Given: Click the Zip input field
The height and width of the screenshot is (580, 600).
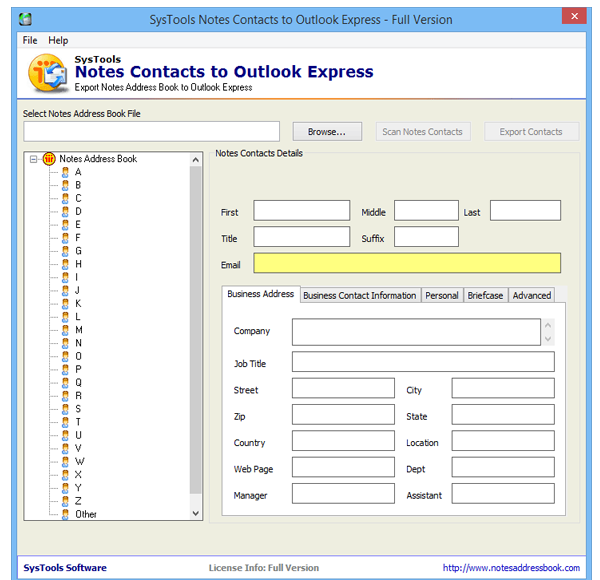Looking at the screenshot, I should coord(343,415).
